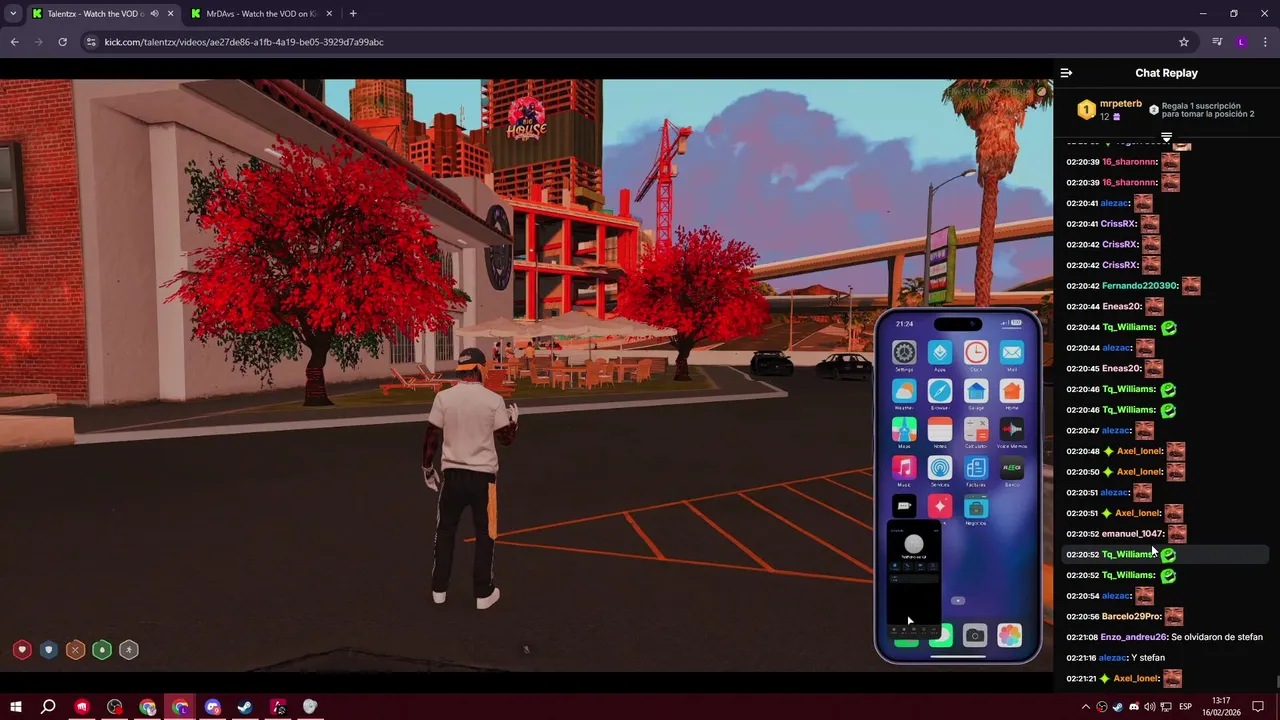The image size is (1280, 720).
Task: Click username Fernando220390 in chat
Action: 1139,286
